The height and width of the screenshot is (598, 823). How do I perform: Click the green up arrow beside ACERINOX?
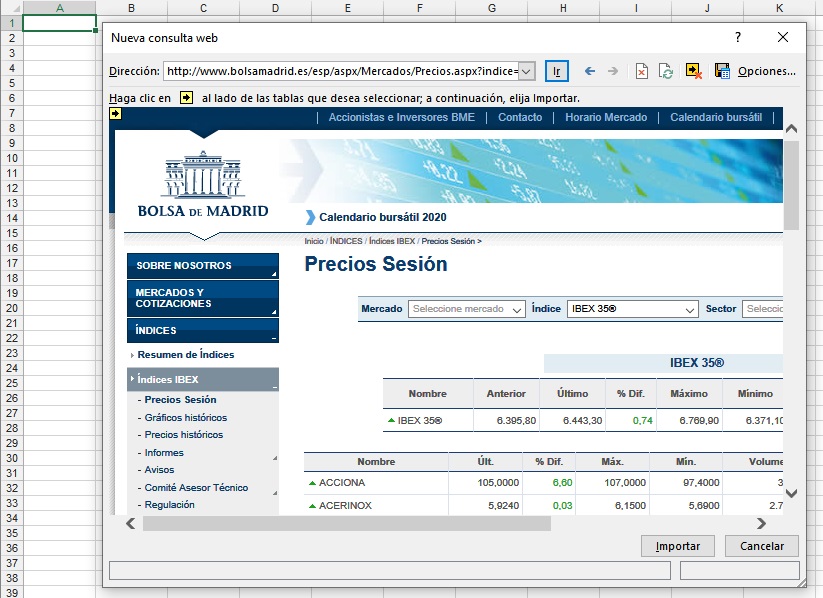pos(312,506)
